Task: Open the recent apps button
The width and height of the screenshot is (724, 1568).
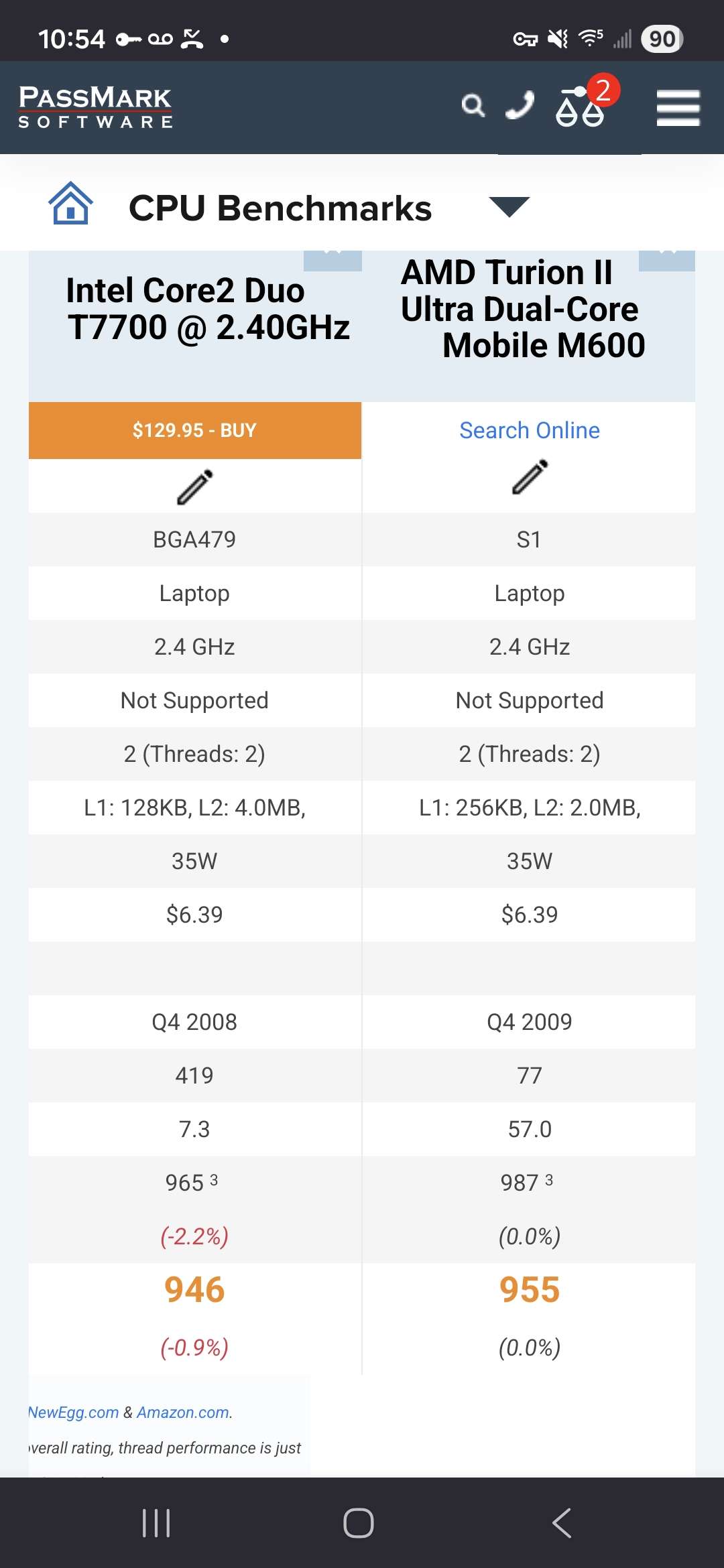Action: click(x=156, y=1523)
